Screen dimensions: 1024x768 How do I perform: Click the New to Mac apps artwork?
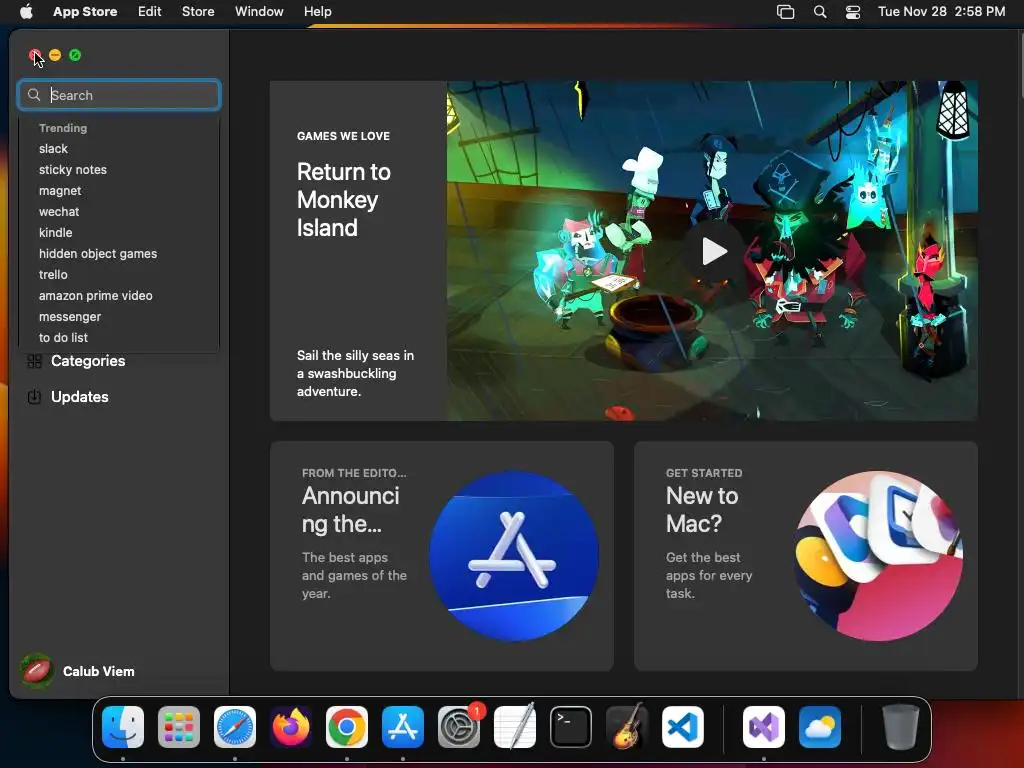[x=878, y=556]
